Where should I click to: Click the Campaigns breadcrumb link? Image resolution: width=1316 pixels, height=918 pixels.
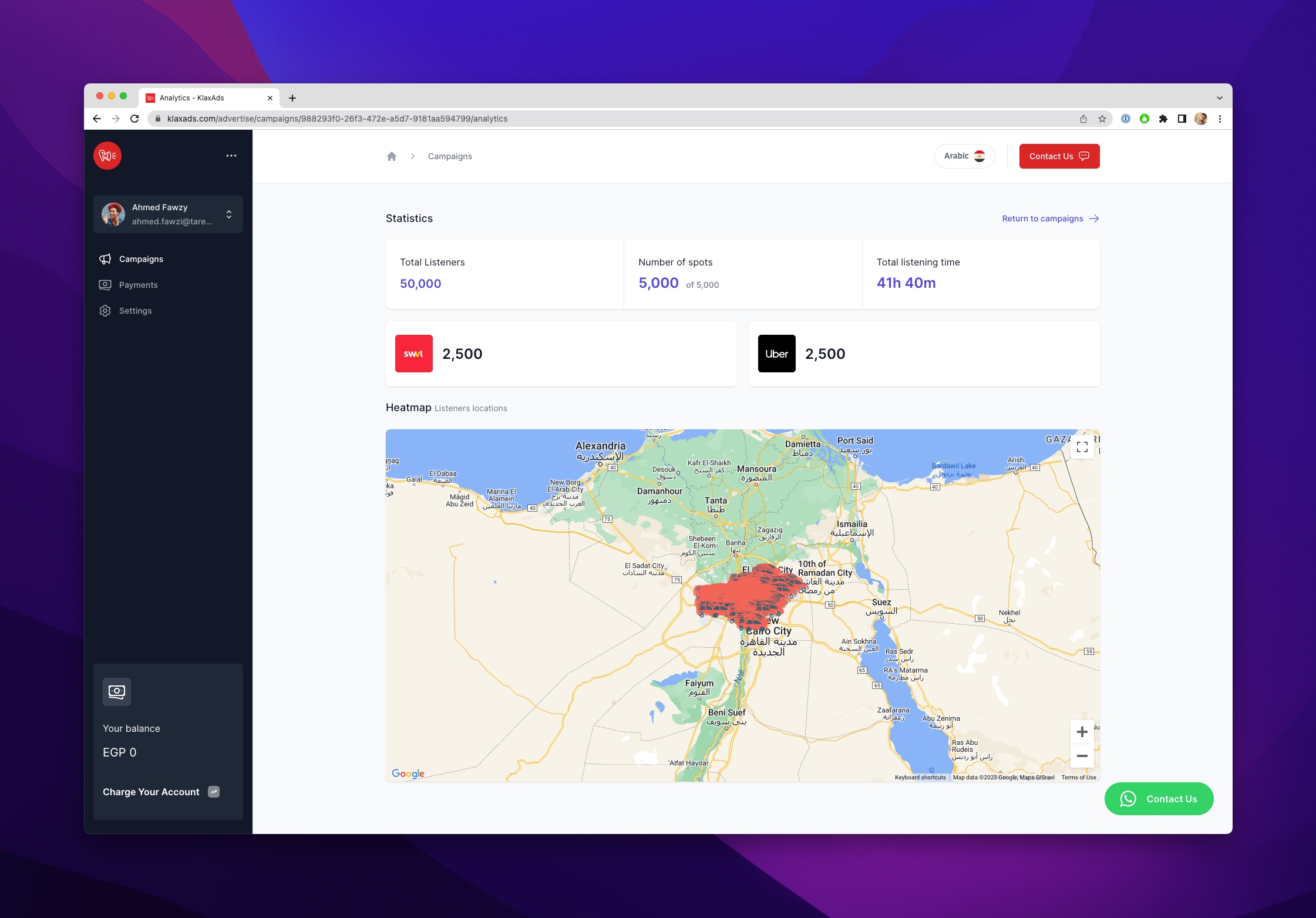coord(450,156)
